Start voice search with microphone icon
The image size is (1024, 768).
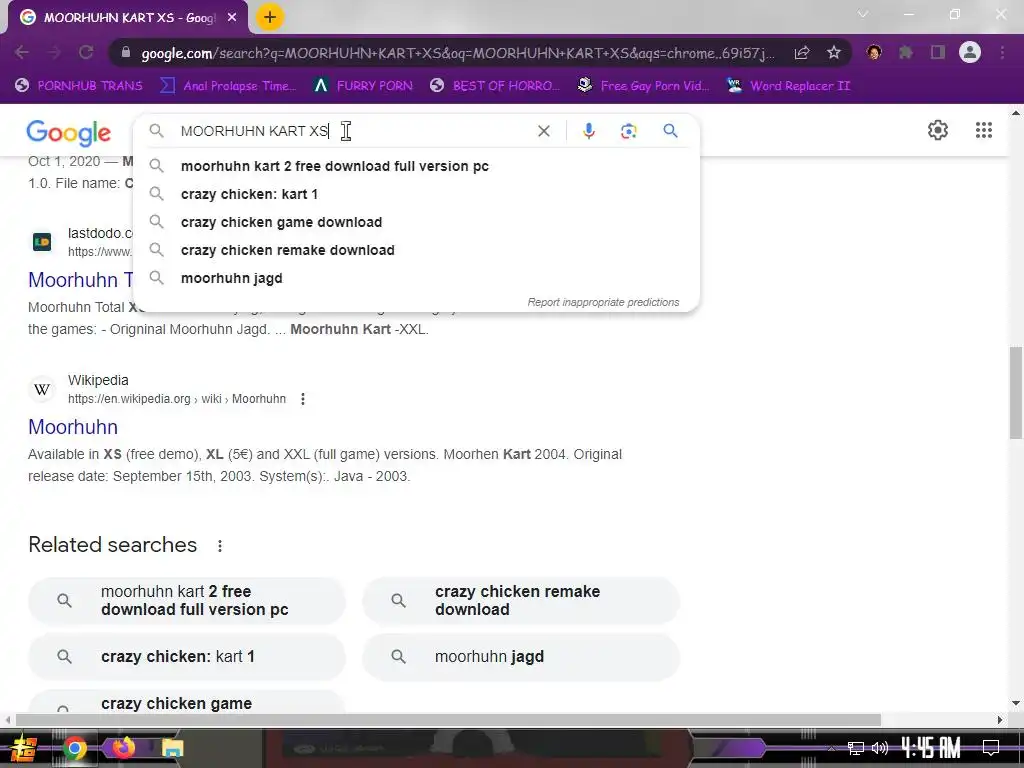point(588,131)
